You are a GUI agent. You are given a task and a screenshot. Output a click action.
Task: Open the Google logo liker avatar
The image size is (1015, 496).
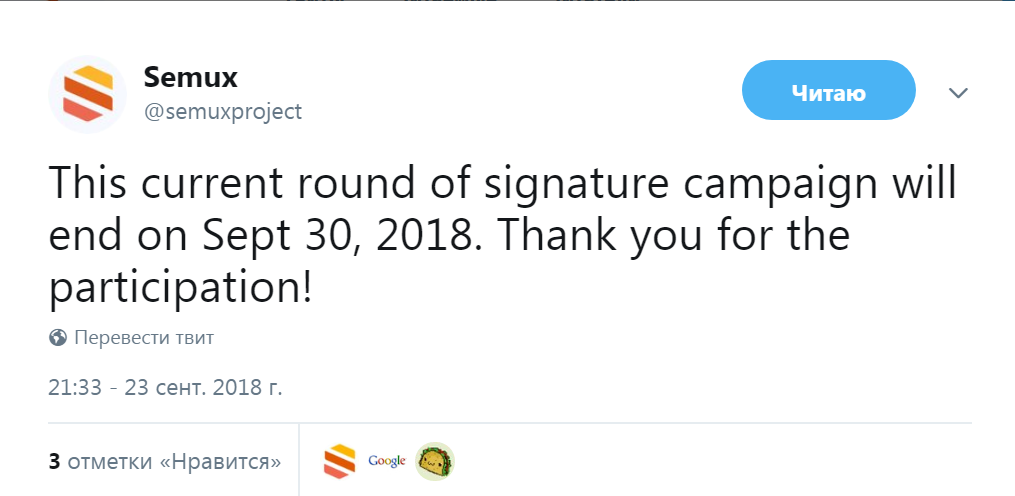pos(386,461)
